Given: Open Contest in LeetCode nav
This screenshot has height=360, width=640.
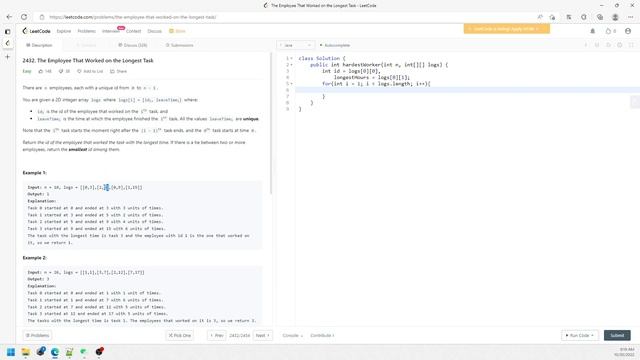Looking at the screenshot, I should click(x=133, y=31).
